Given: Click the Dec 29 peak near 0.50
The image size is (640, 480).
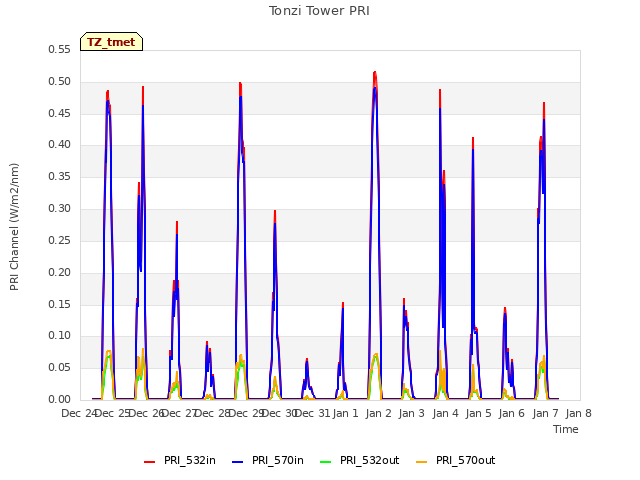Looking at the screenshot, I should coord(240,83).
